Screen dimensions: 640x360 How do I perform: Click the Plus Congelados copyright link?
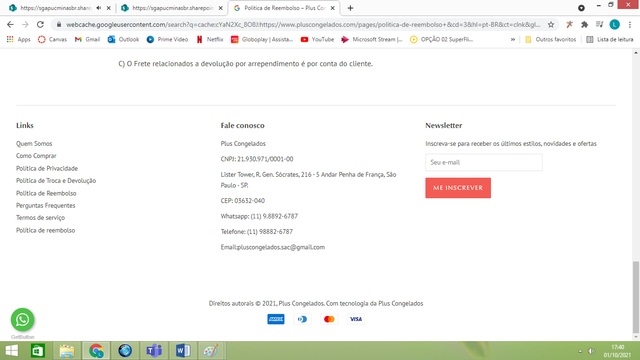pyautogui.click(x=400, y=304)
